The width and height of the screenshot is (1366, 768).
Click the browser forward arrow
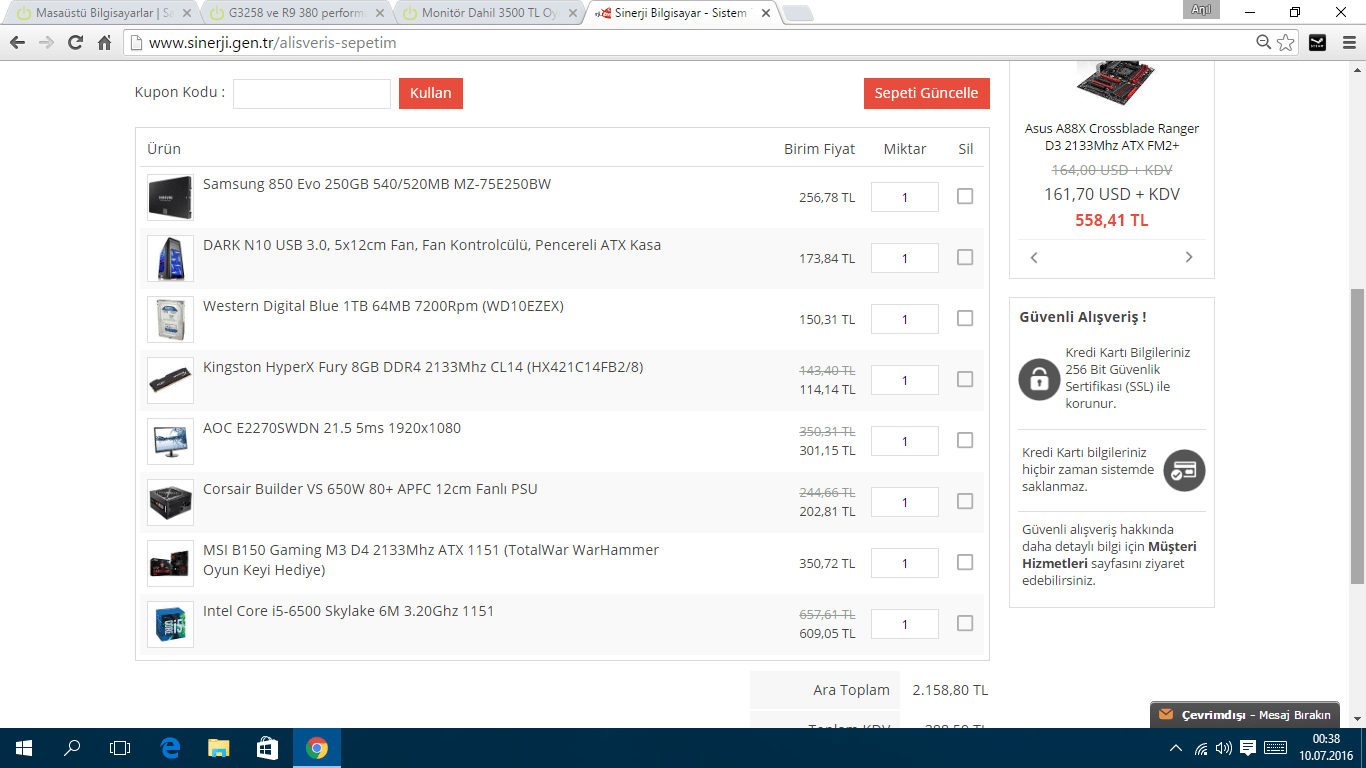tap(46, 43)
